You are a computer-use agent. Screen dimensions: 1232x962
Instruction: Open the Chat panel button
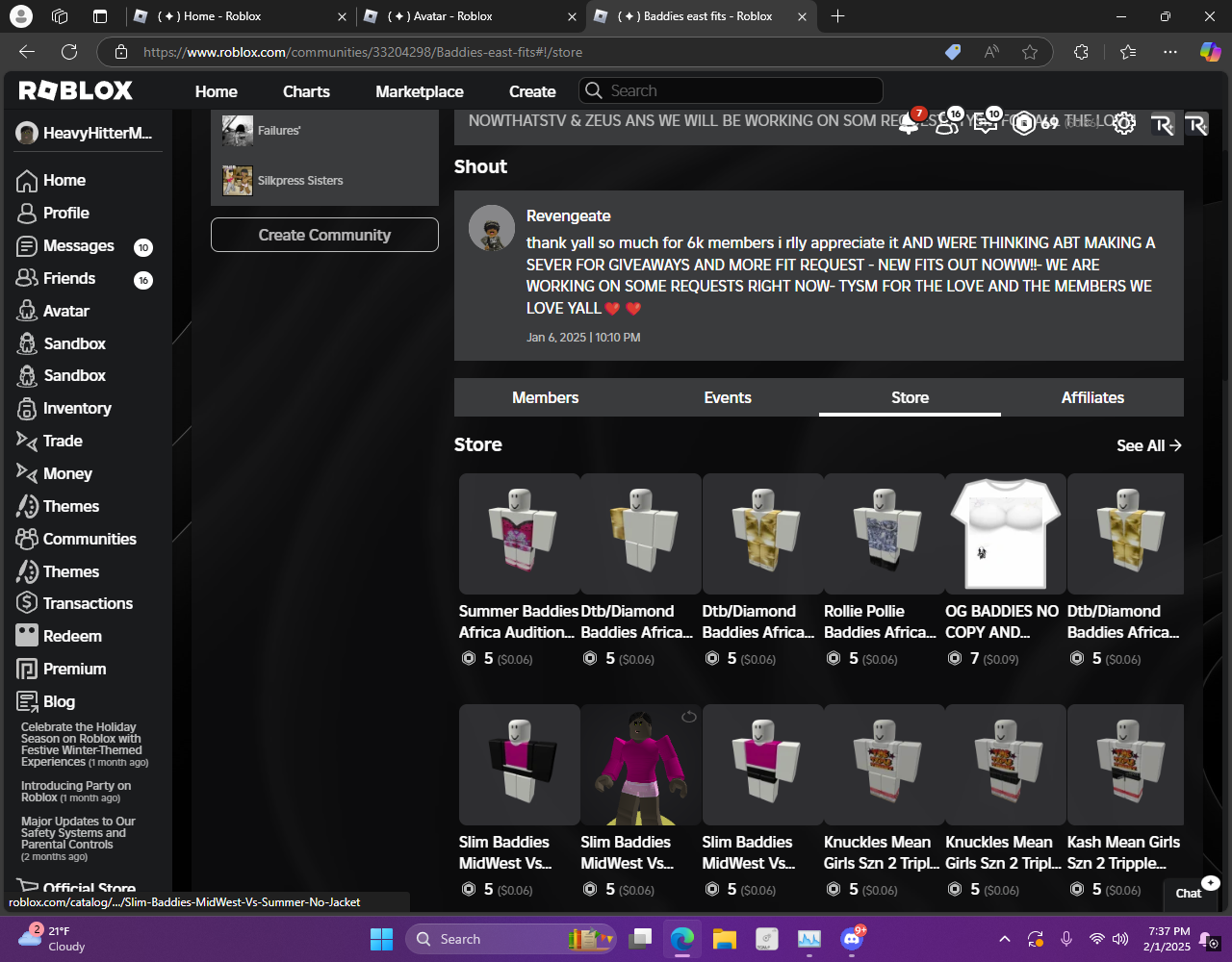pyautogui.click(x=1189, y=893)
